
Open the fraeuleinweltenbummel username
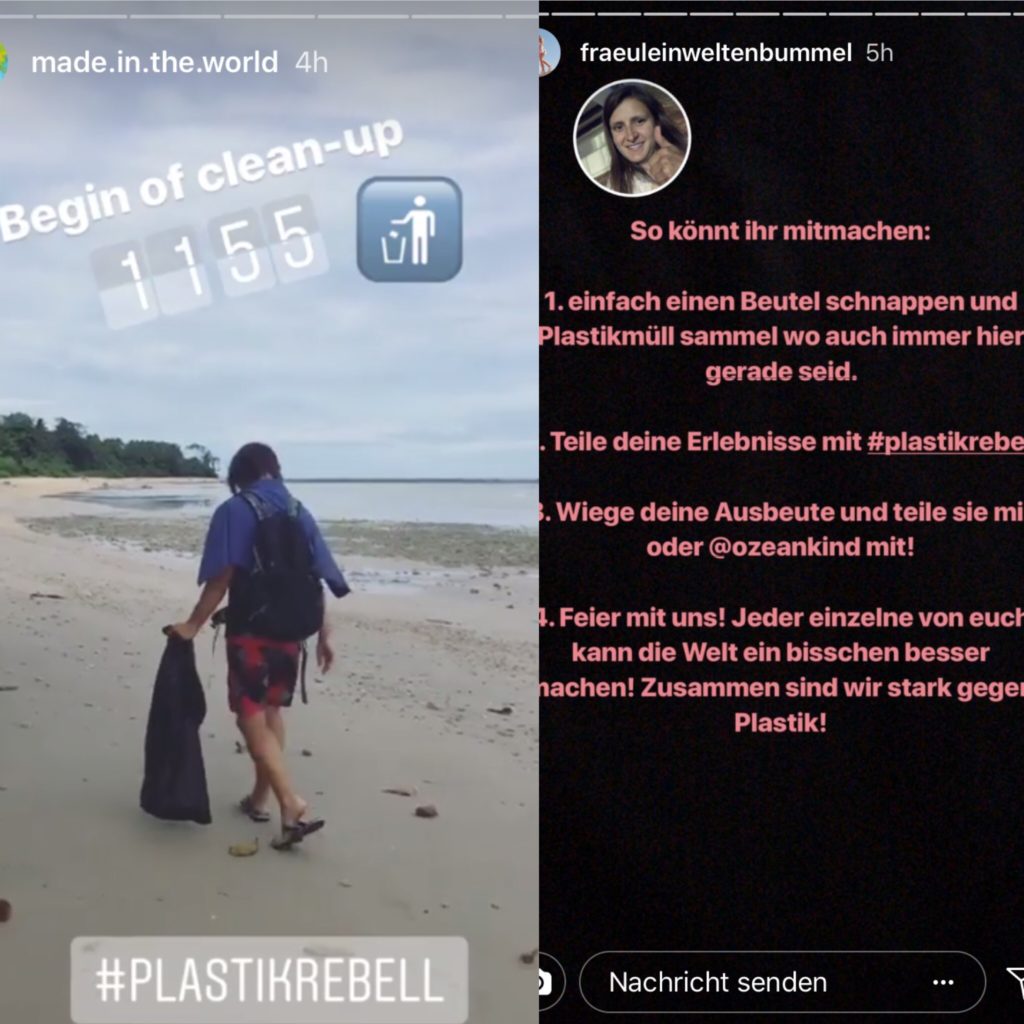tap(716, 53)
